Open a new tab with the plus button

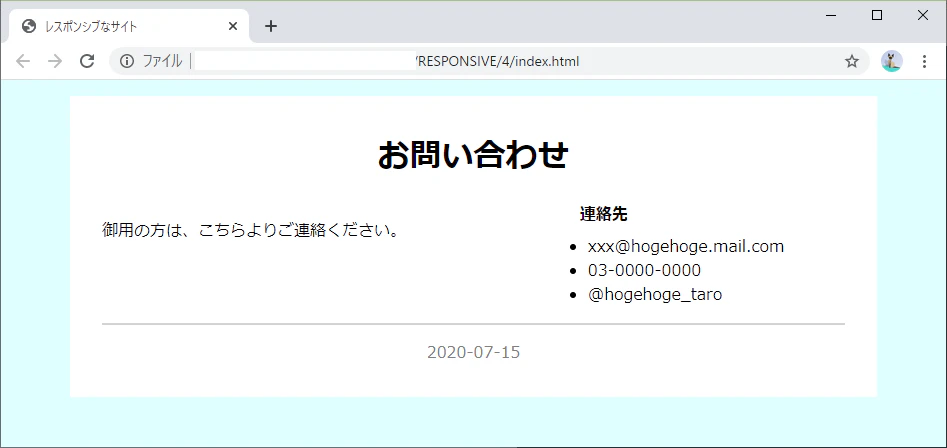(271, 26)
